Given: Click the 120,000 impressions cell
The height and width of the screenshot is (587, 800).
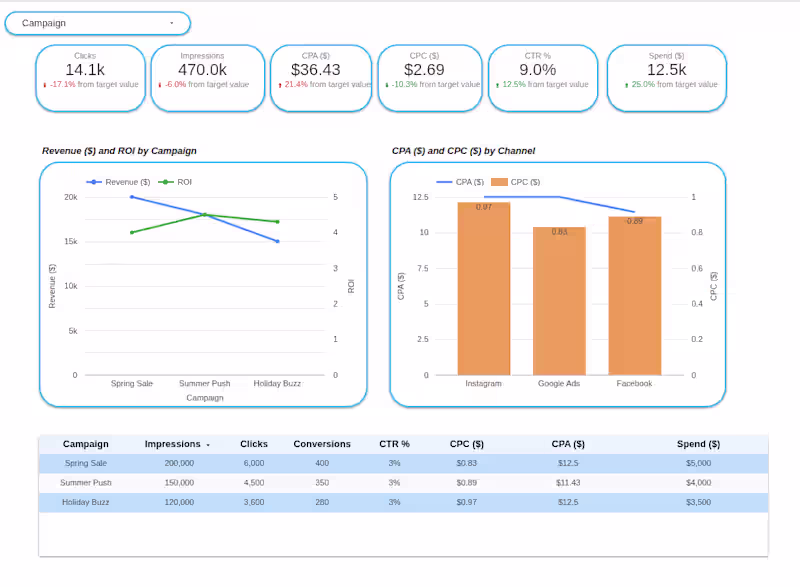Looking at the screenshot, I should [179, 502].
